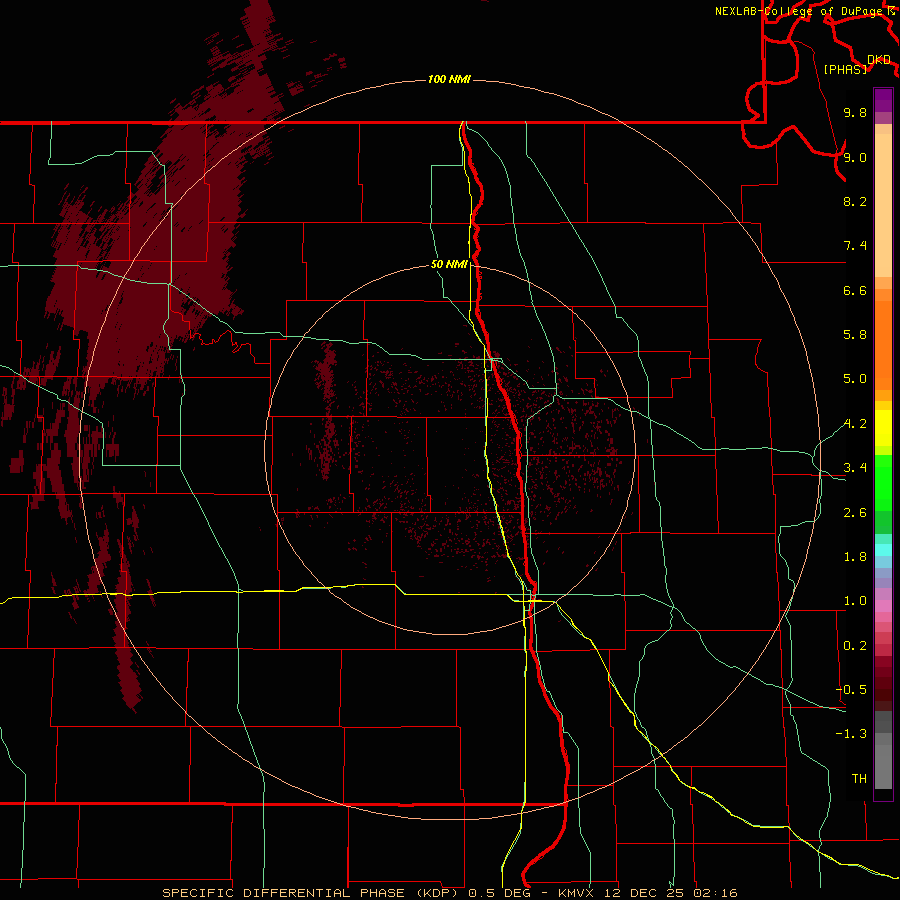Screen dimensions: 900x900
Task: Click the 8.2 legend value
Action: [855, 201]
